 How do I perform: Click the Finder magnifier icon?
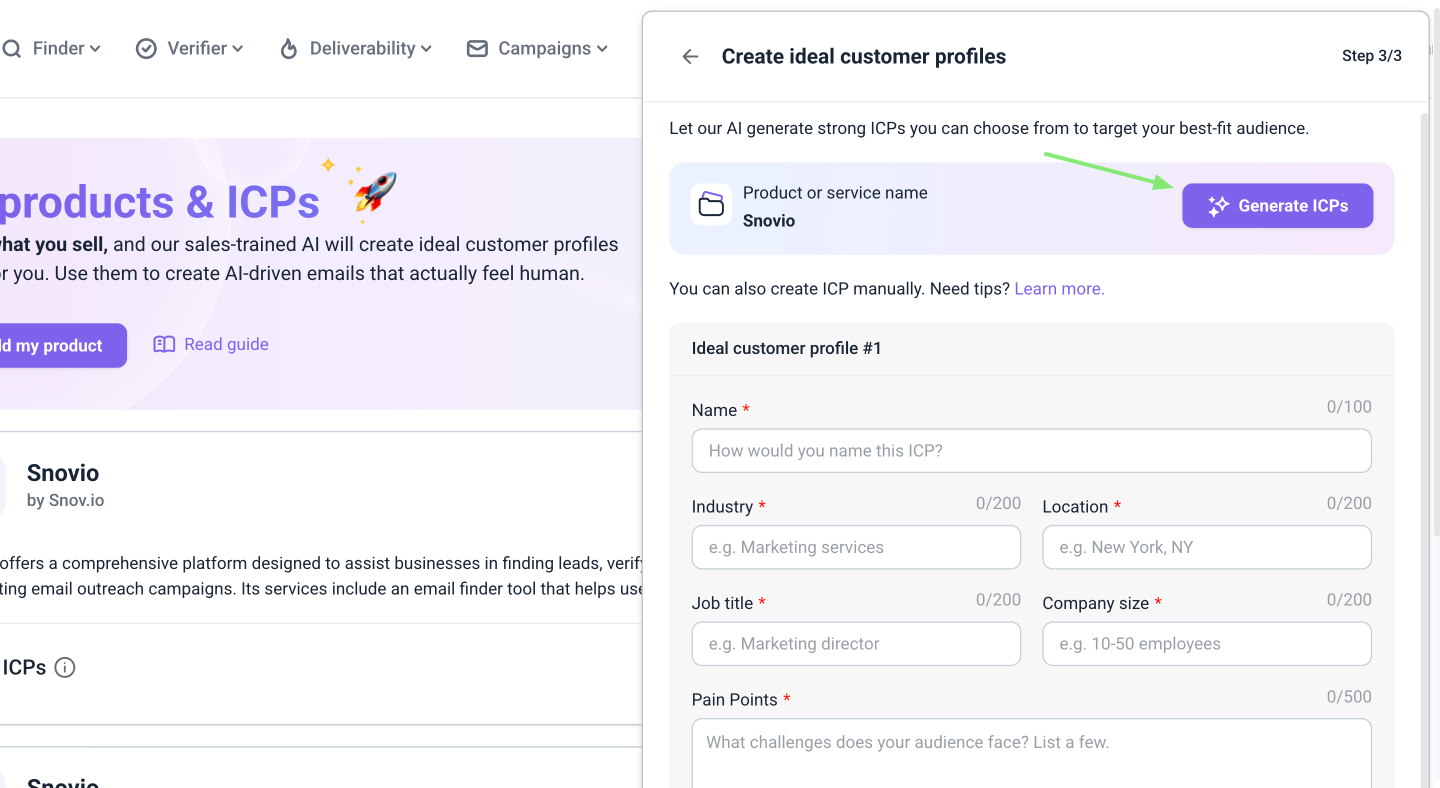coord(12,48)
